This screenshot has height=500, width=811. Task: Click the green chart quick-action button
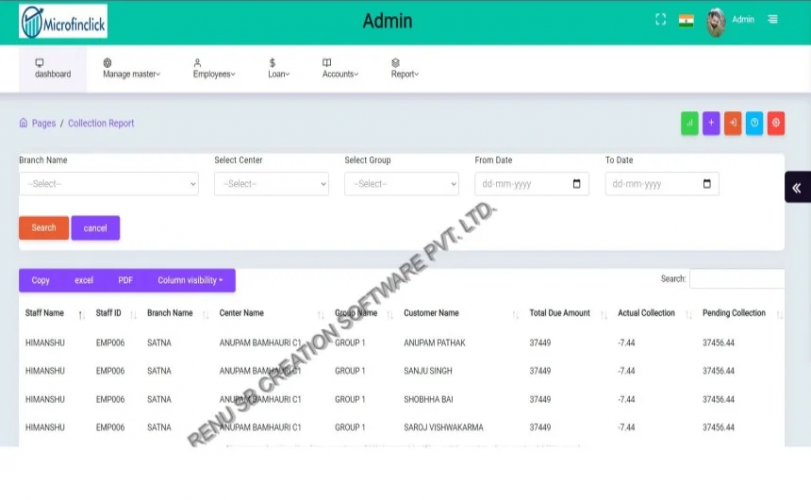pyautogui.click(x=689, y=123)
